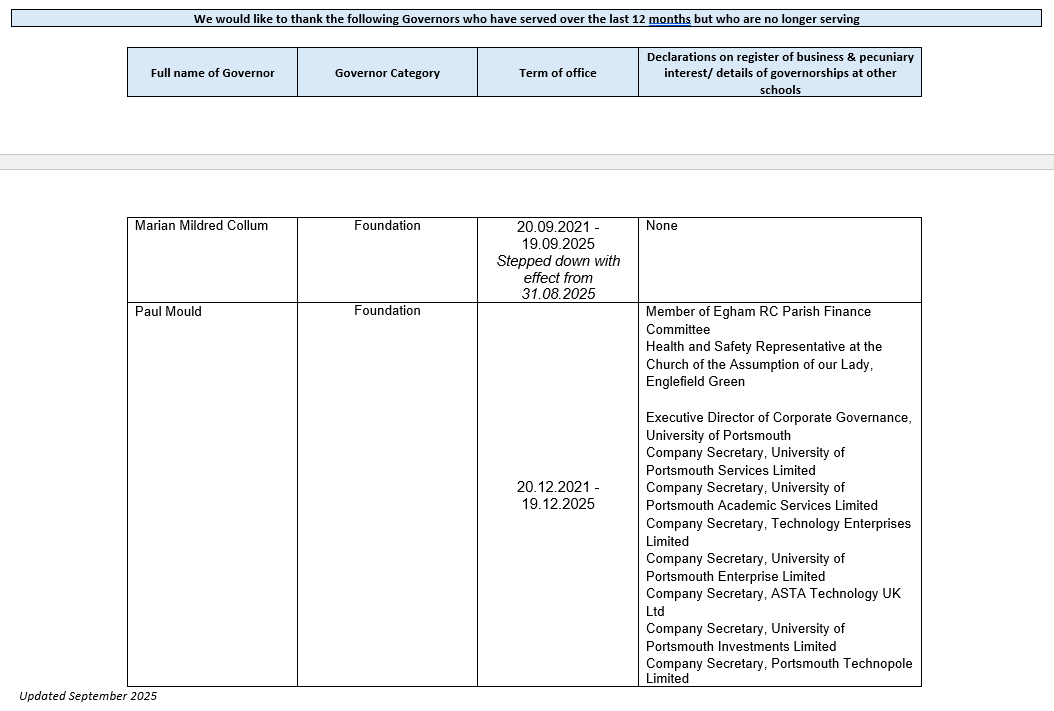Click the "Term of office" column header
The width and height of the screenshot is (1054, 711).
point(557,73)
